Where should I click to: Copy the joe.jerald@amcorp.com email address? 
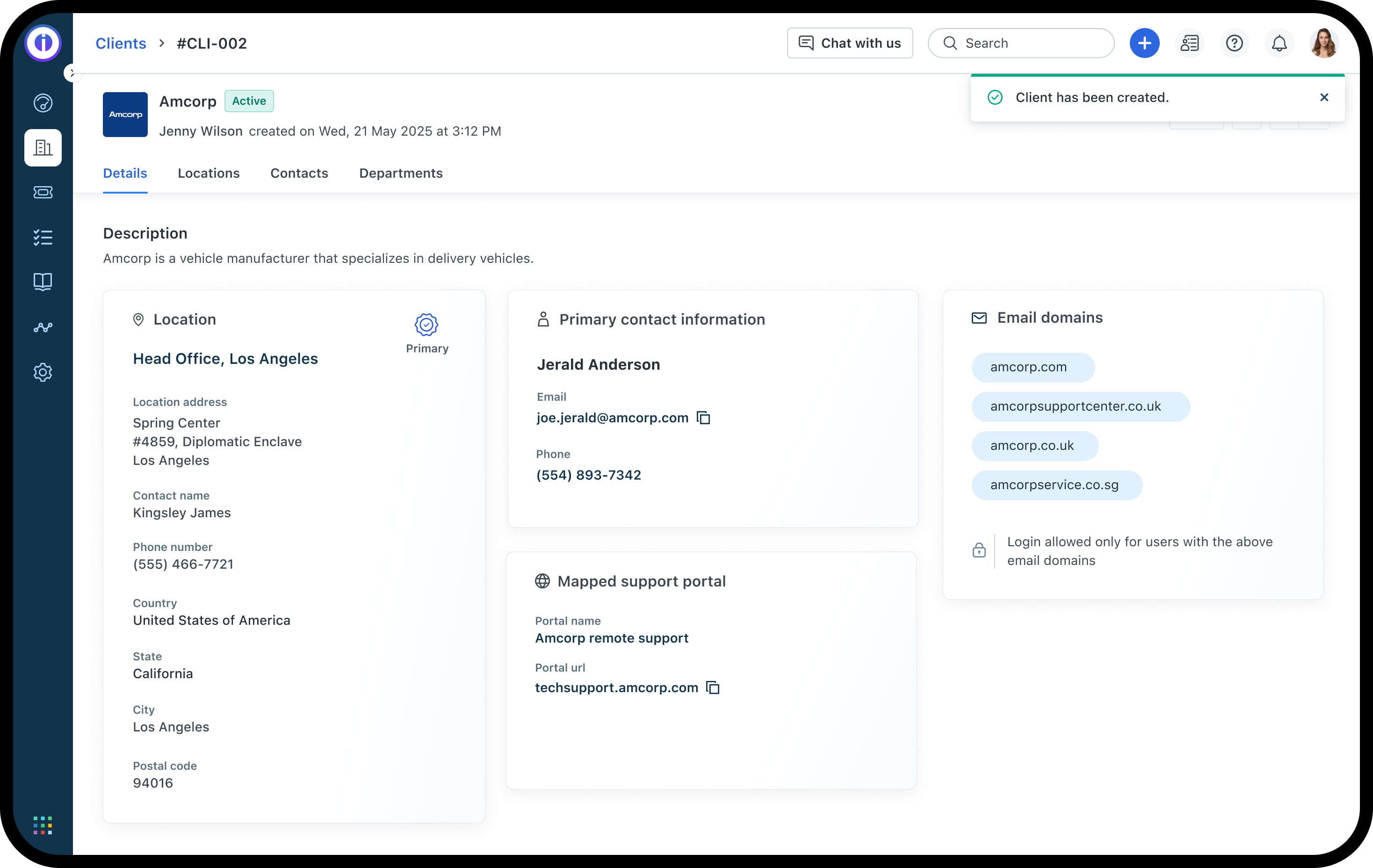[704, 418]
